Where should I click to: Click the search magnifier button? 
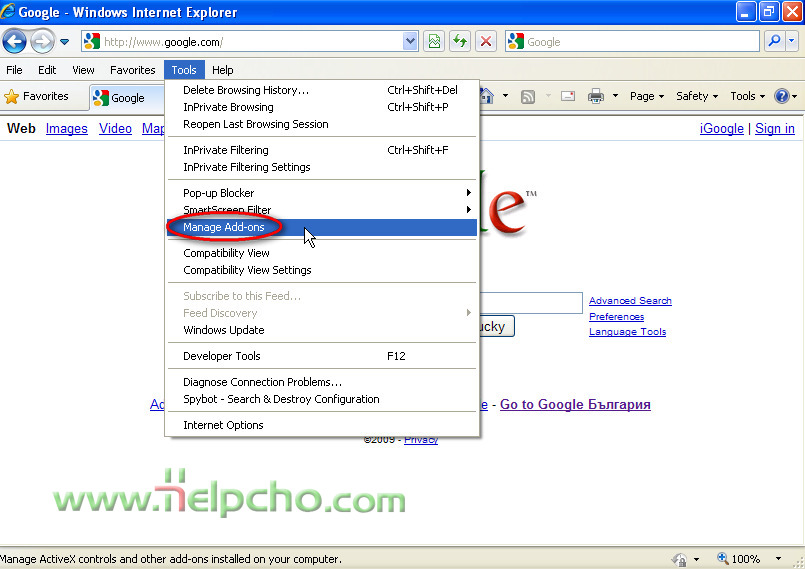774,42
